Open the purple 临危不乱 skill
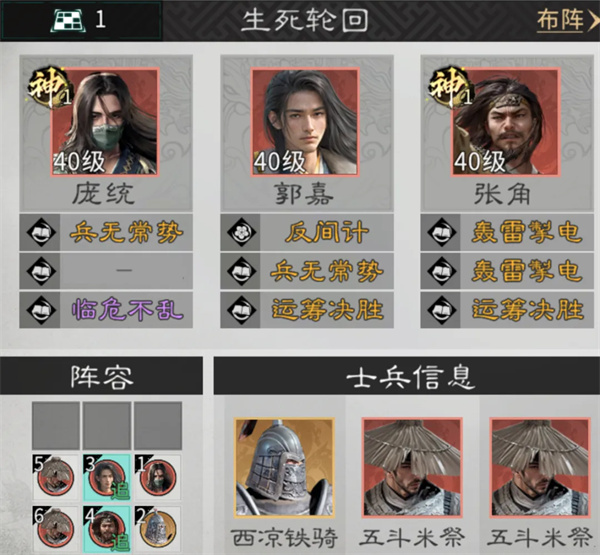 point(106,310)
